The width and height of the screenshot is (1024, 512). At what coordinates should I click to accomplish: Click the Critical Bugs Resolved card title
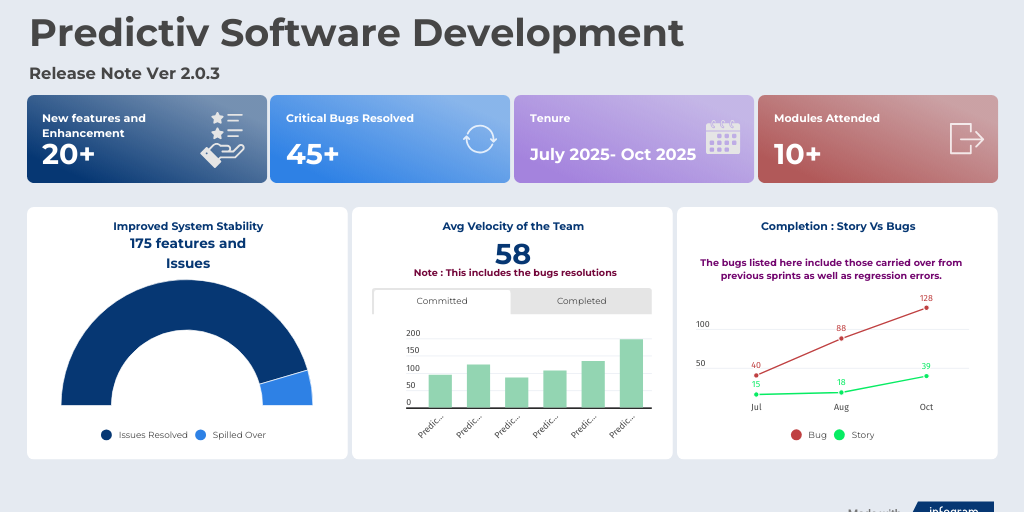[350, 118]
